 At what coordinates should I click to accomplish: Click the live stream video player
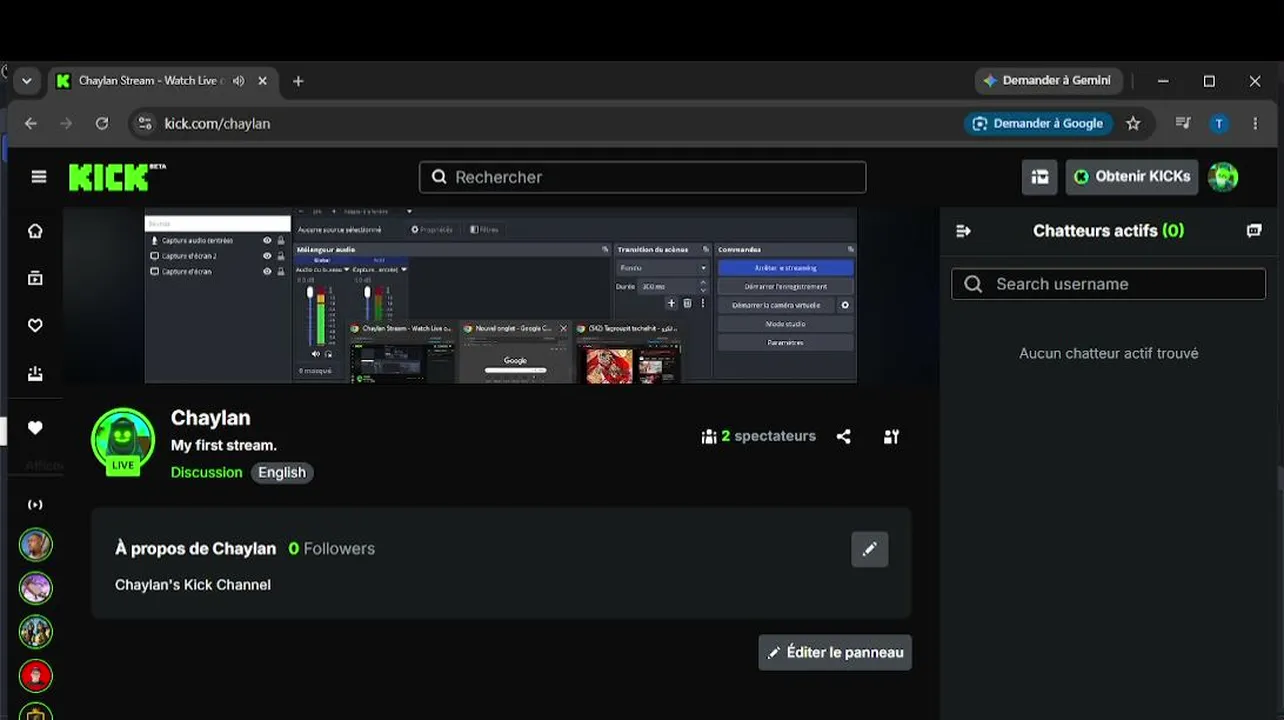pos(501,295)
